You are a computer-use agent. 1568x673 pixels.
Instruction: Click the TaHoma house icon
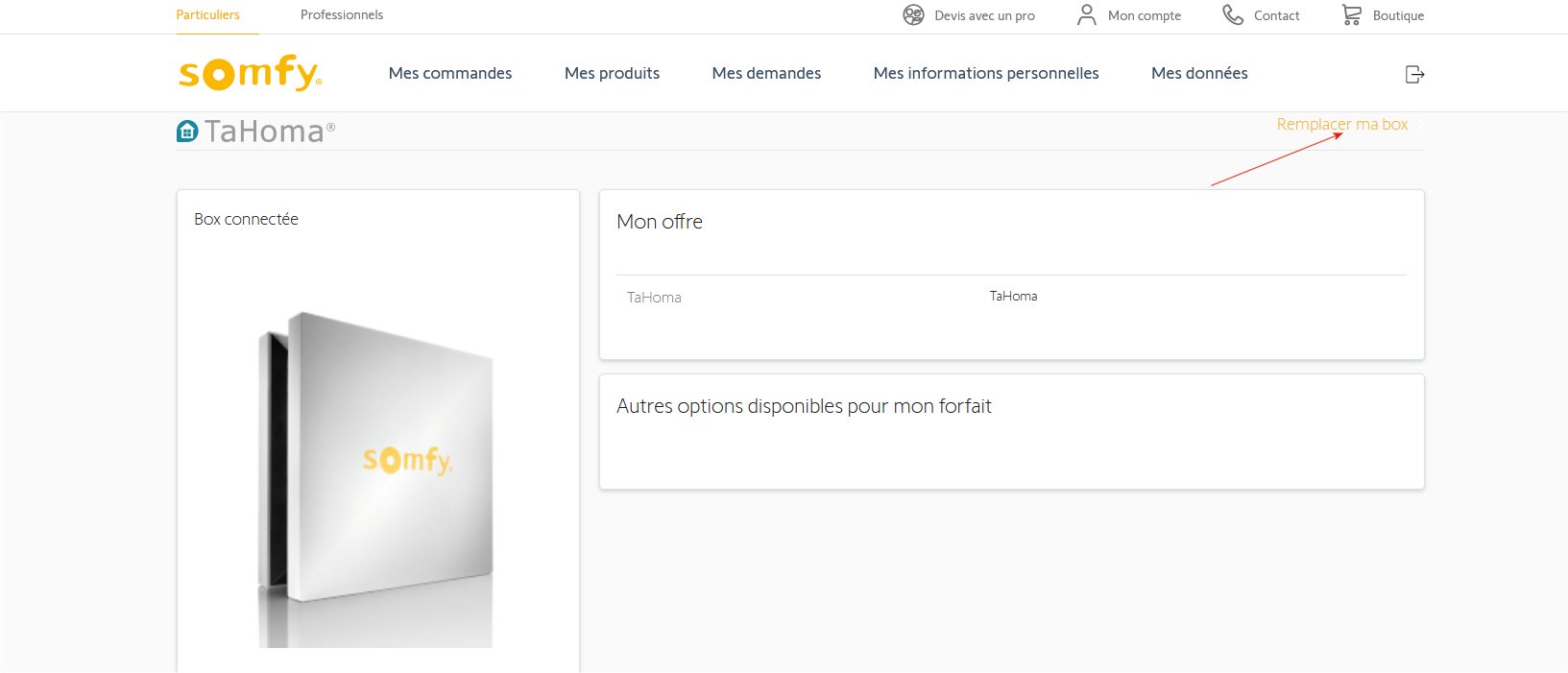click(x=187, y=131)
